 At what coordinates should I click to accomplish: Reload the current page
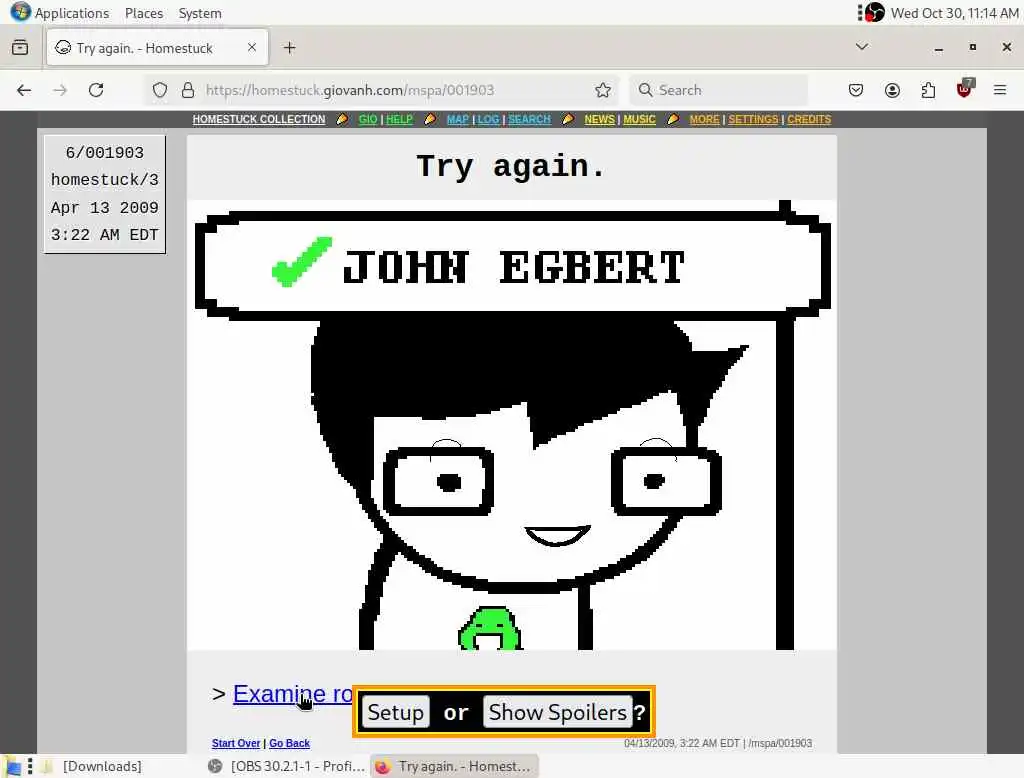tap(96, 90)
